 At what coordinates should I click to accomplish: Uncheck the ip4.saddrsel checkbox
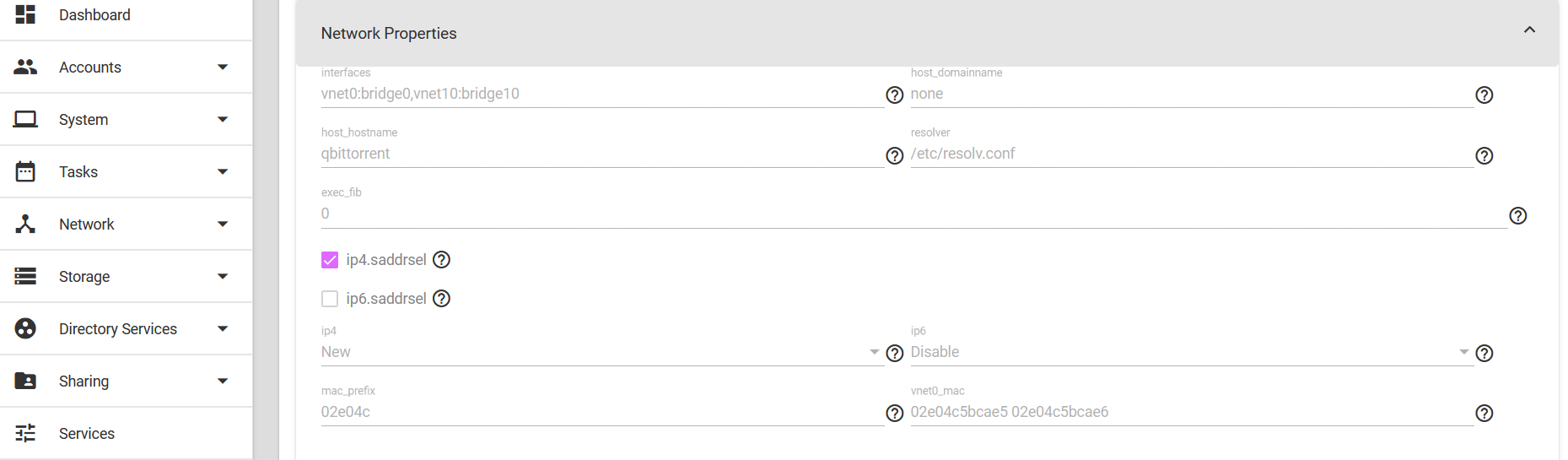point(330,260)
